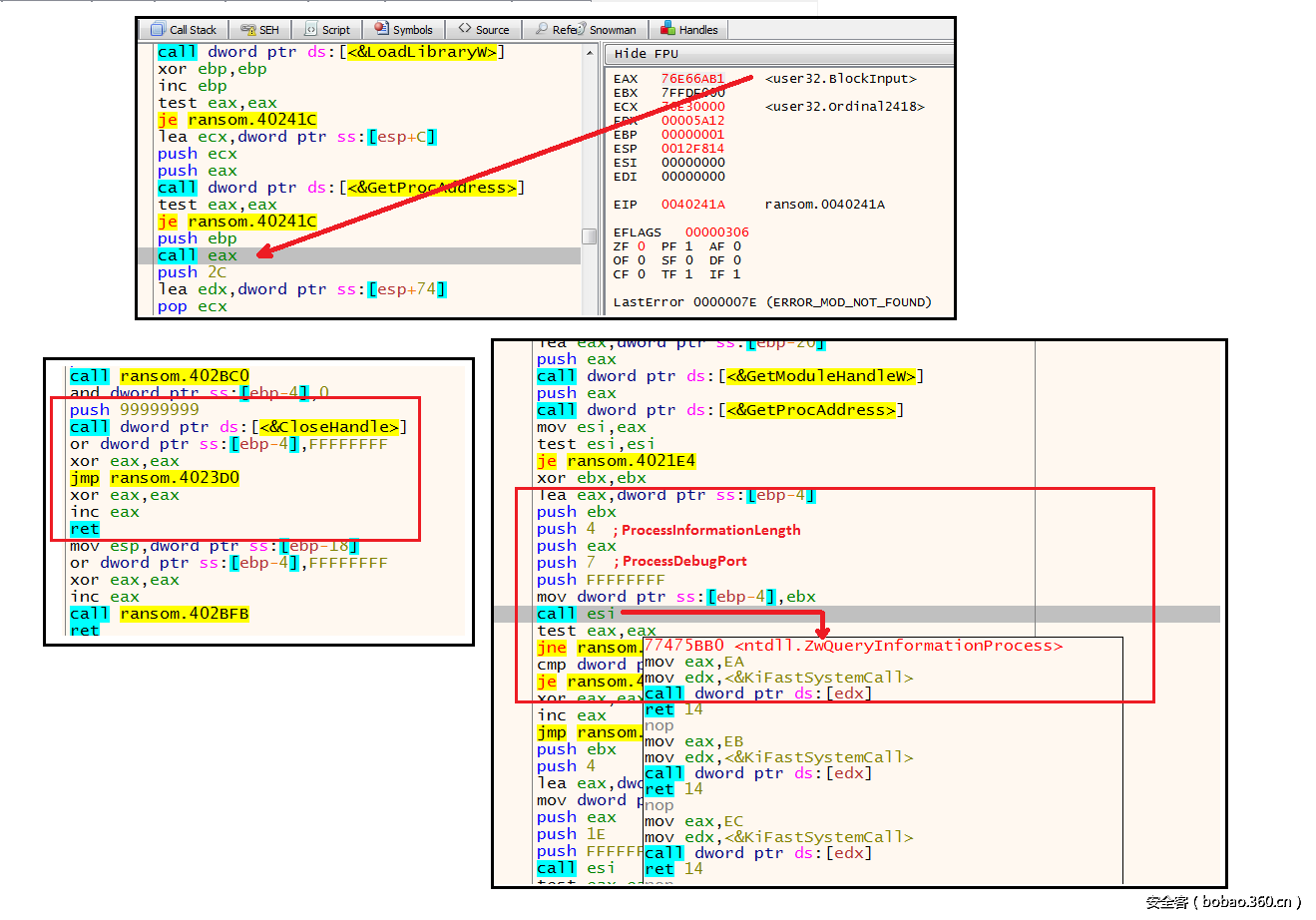
Task: Click the disassembly scrollbar up arrow
Action: pos(590,52)
